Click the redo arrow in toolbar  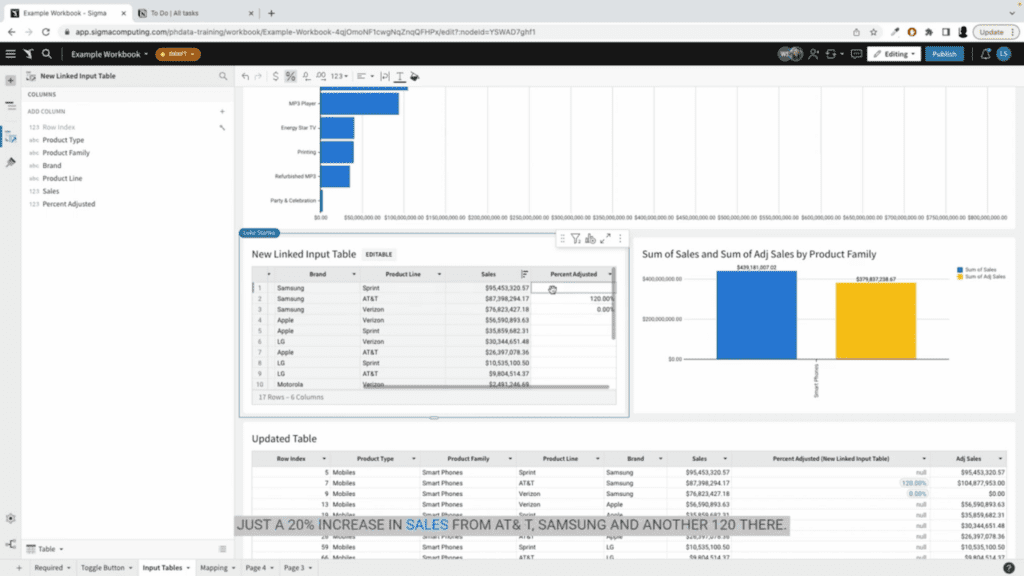pos(258,76)
